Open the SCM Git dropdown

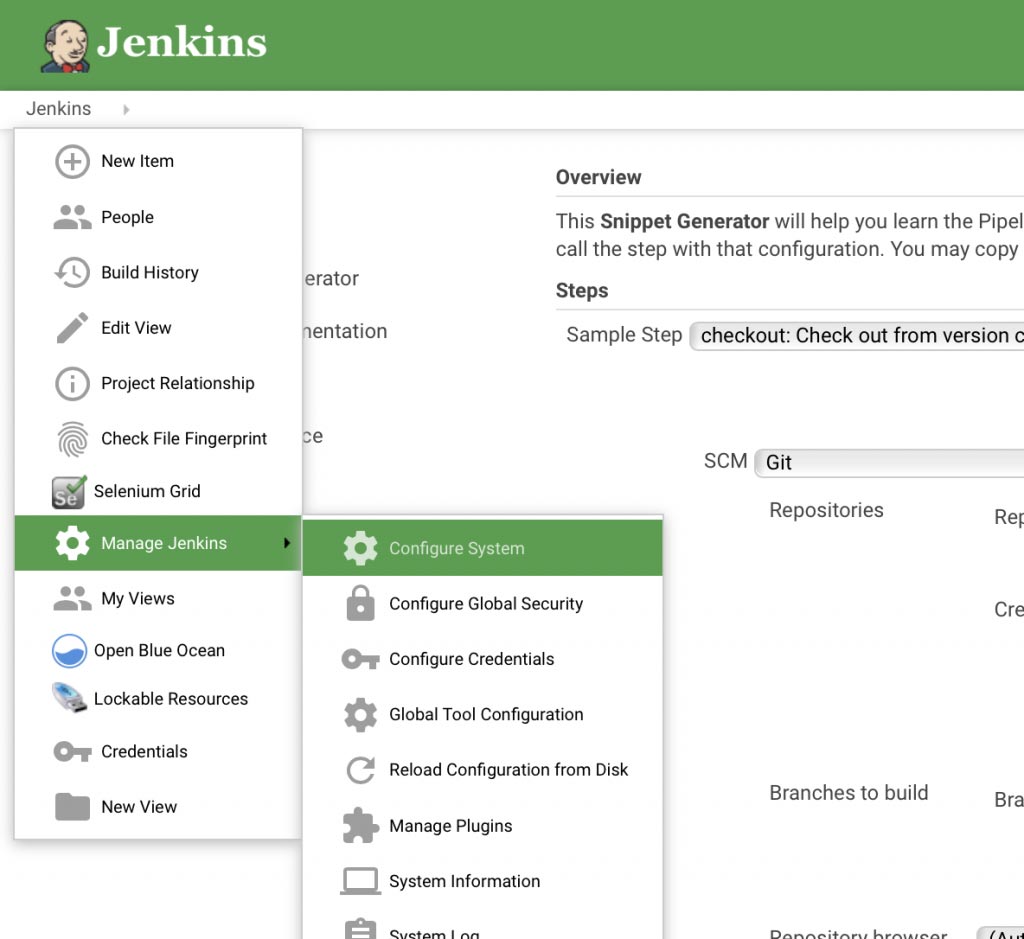(x=889, y=462)
